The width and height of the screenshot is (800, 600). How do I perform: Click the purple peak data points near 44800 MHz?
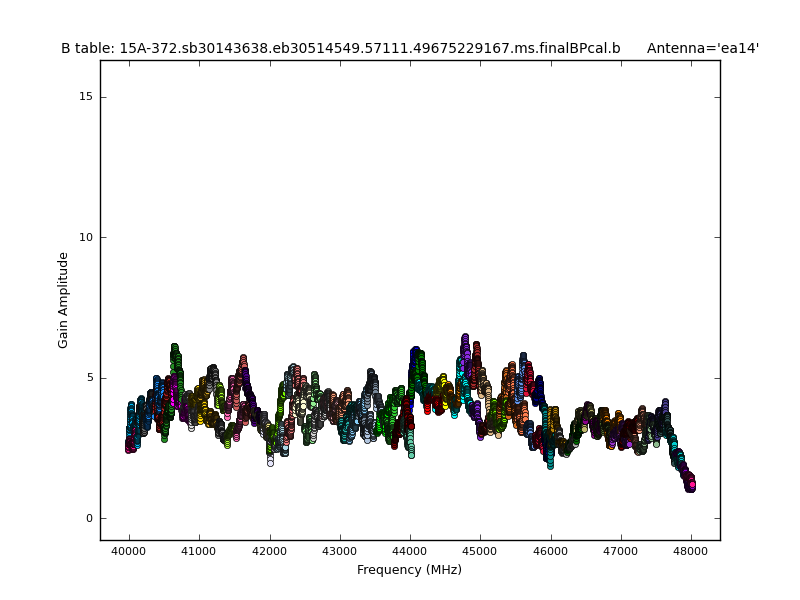coord(465,345)
